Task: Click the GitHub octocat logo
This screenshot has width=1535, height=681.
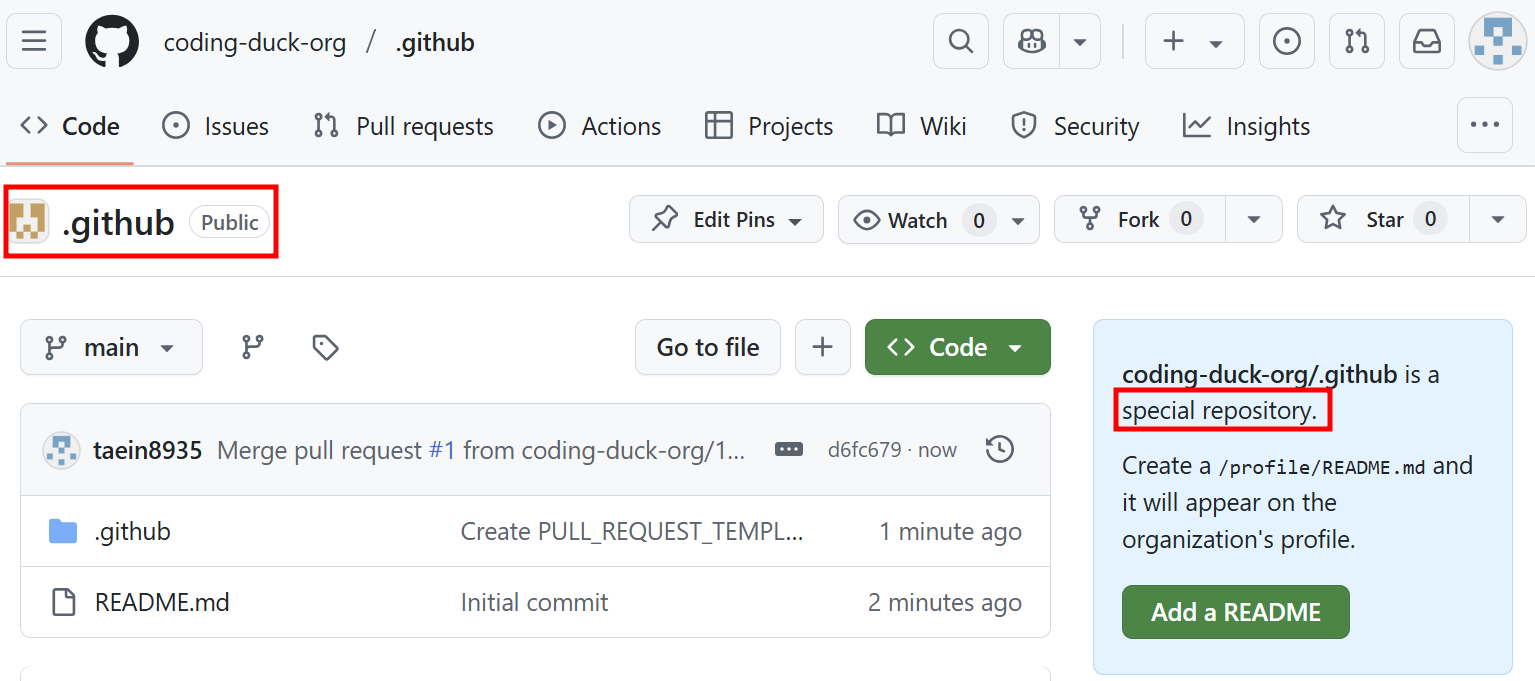Action: (112, 41)
